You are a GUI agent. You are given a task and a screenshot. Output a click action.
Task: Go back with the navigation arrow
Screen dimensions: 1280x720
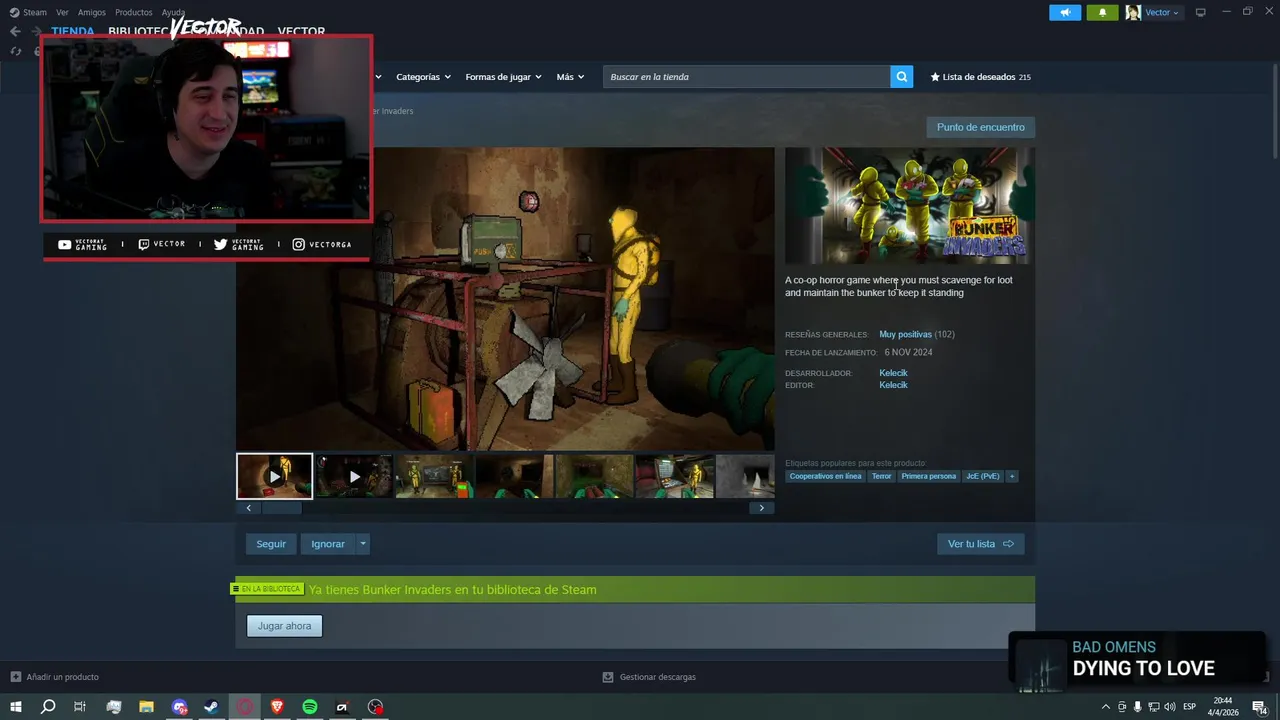(x=15, y=31)
